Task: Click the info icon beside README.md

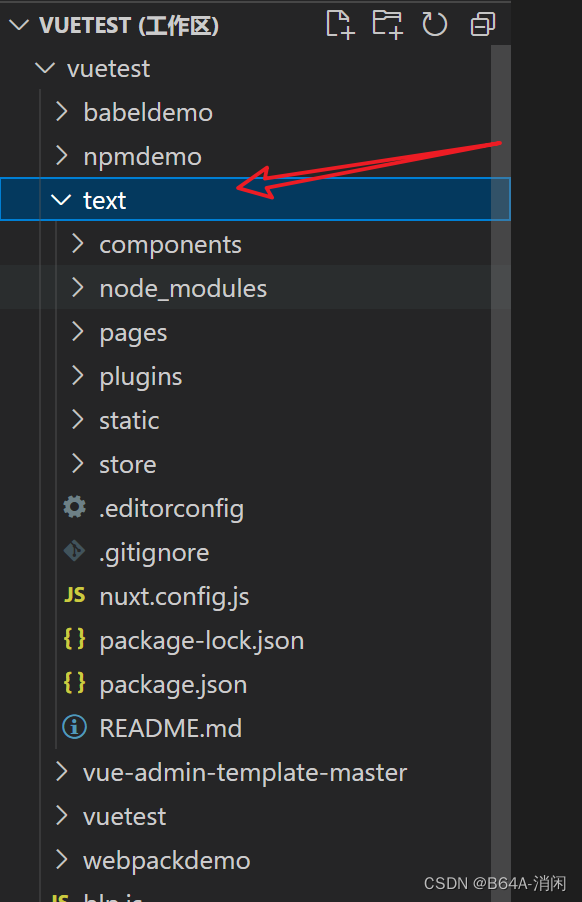Action: 73,728
